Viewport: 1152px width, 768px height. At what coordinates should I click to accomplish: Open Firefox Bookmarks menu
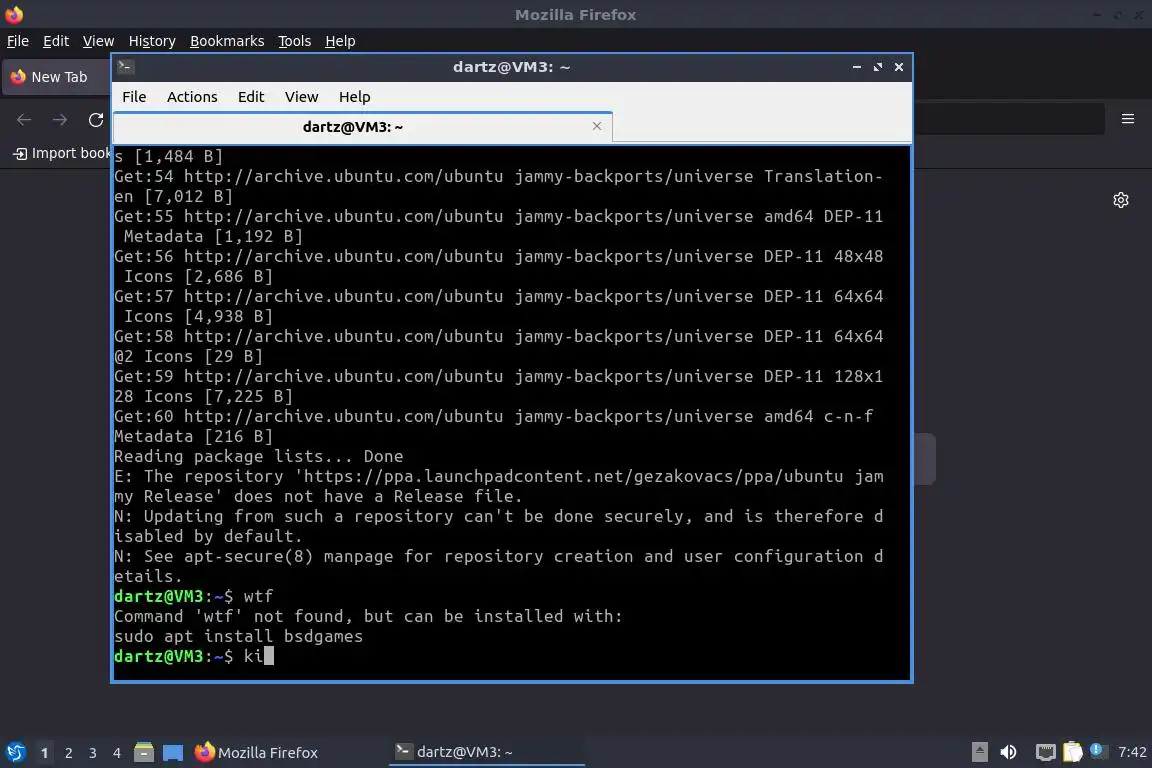click(227, 41)
